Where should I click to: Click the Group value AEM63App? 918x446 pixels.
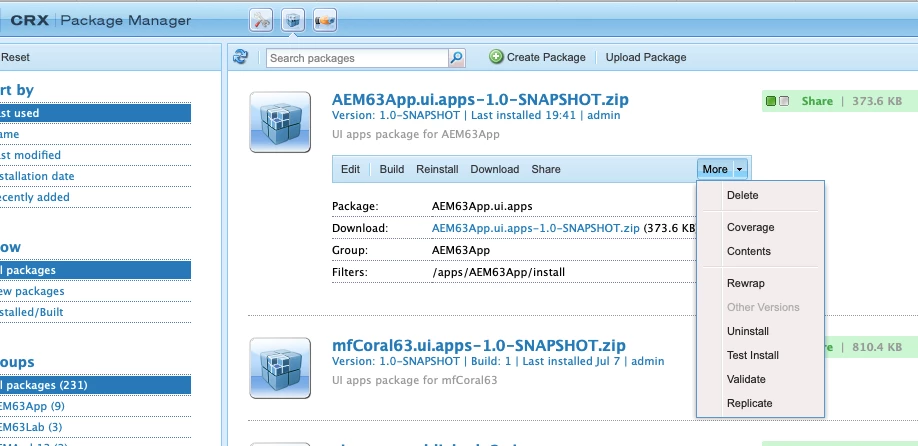(x=461, y=251)
